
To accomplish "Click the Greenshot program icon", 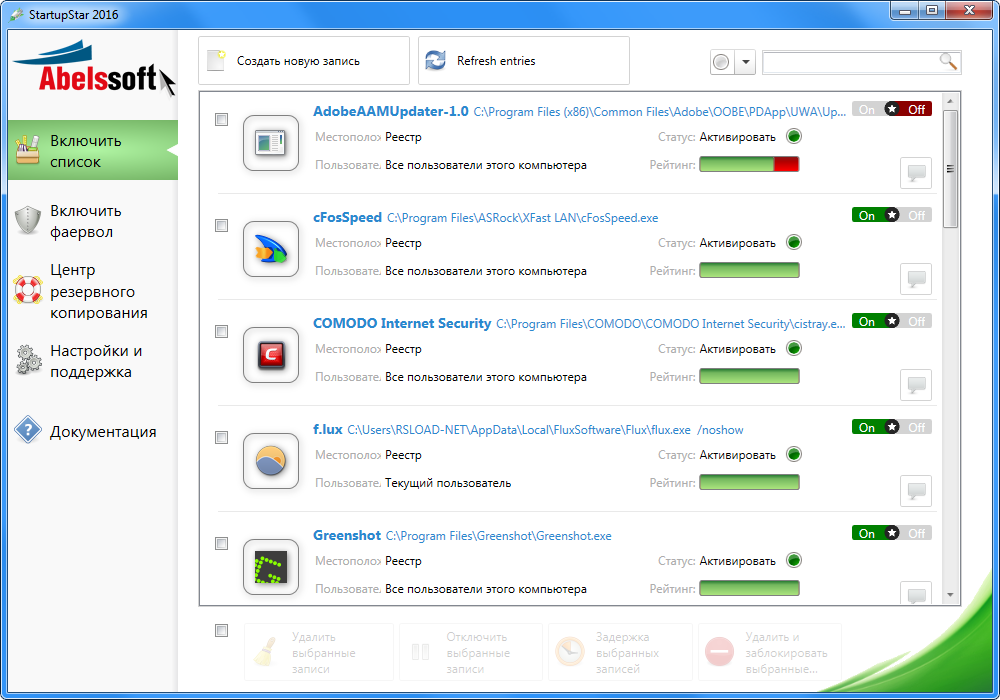I will point(271,566).
